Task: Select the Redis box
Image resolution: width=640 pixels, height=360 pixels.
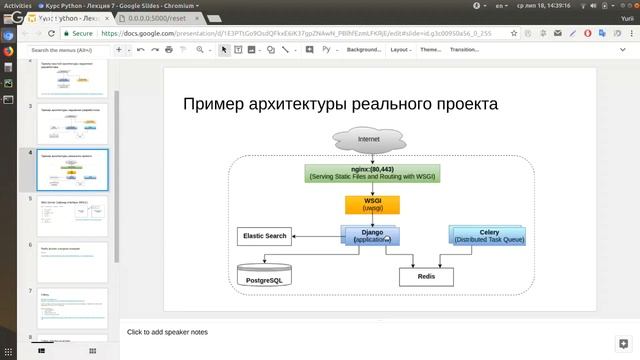Action: 426,277
